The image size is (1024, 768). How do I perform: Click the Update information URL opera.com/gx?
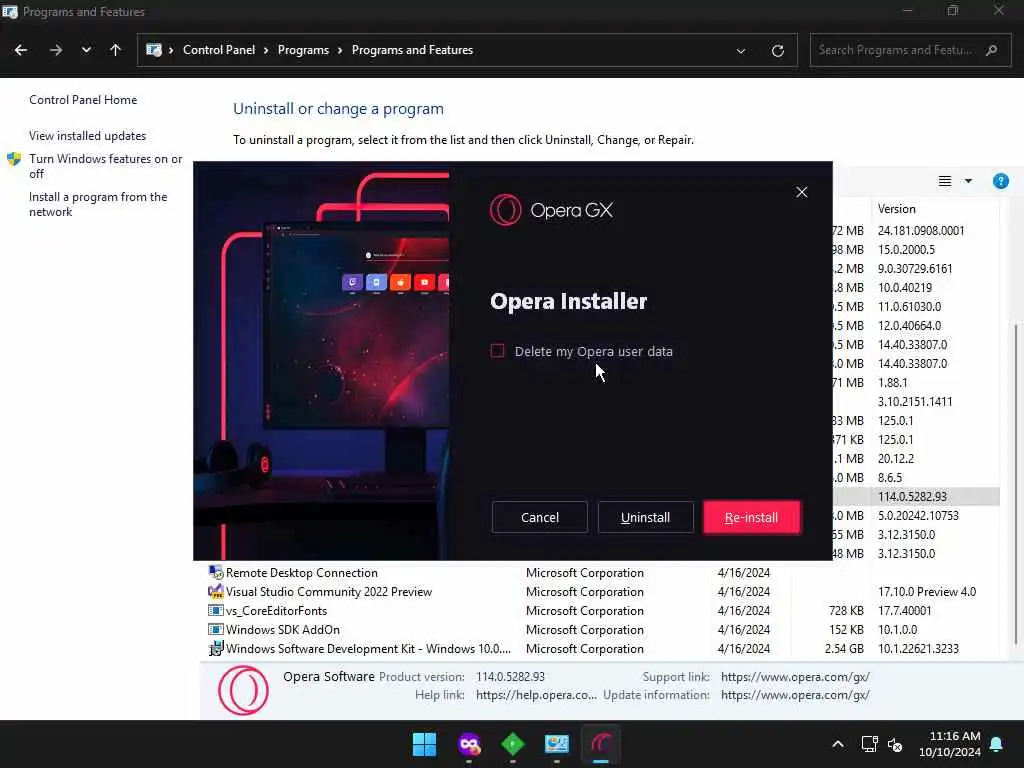tap(795, 695)
